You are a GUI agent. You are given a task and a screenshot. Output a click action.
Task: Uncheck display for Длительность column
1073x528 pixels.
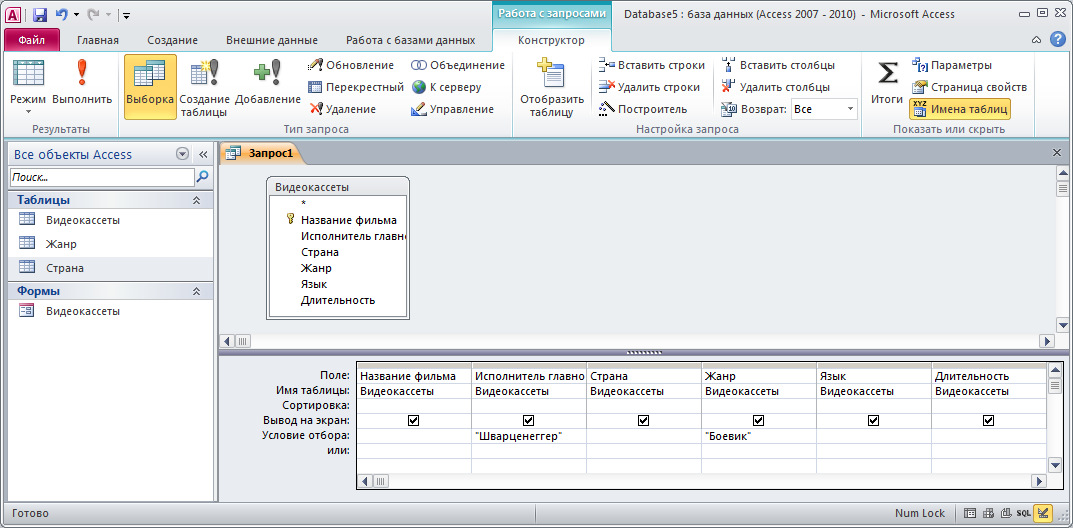(x=988, y=421)
